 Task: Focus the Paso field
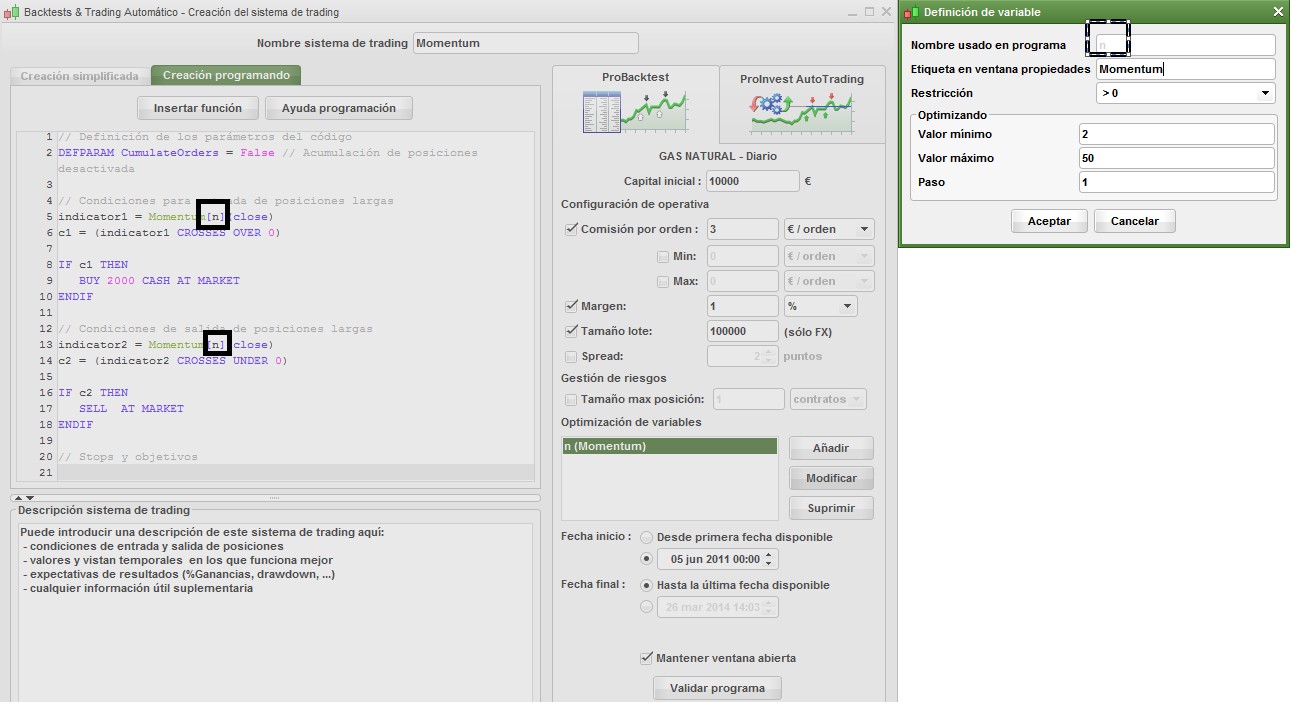(1177, 182)
